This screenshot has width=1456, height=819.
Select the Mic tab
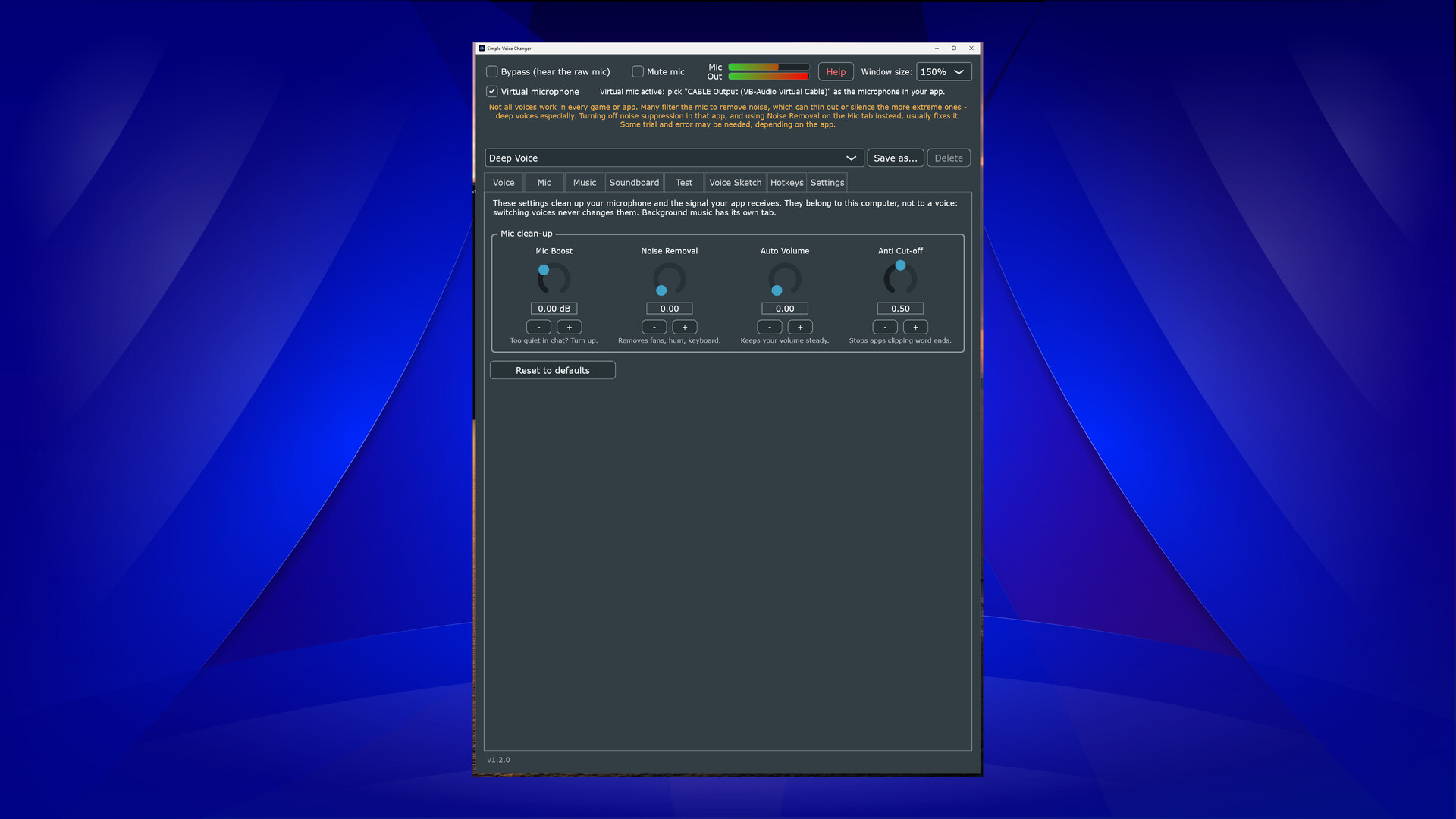[544, 183]
